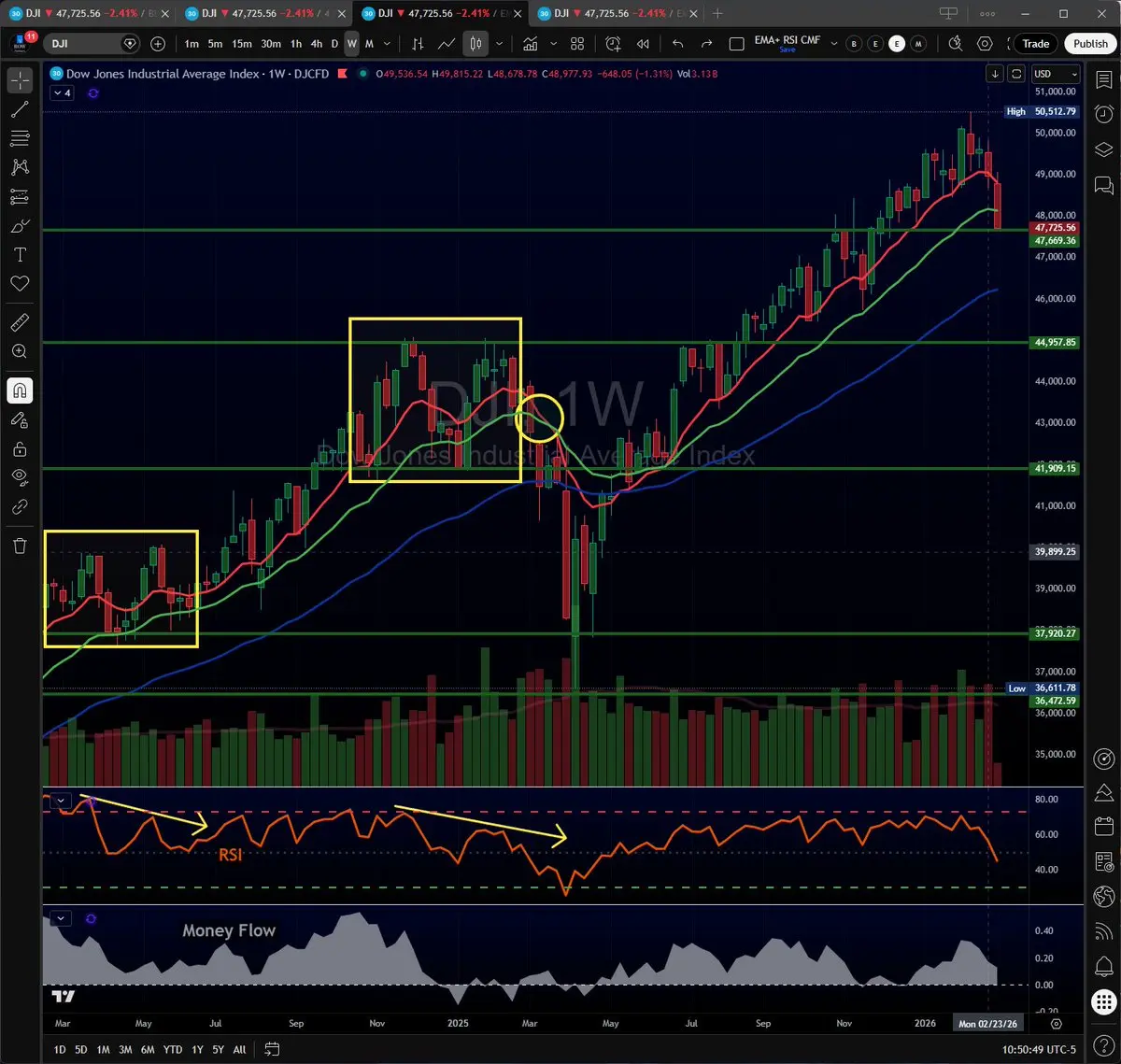Set the chart range to YTD
Viewport: 1121px width, 1064px height.
click(x=173, y=1049)
